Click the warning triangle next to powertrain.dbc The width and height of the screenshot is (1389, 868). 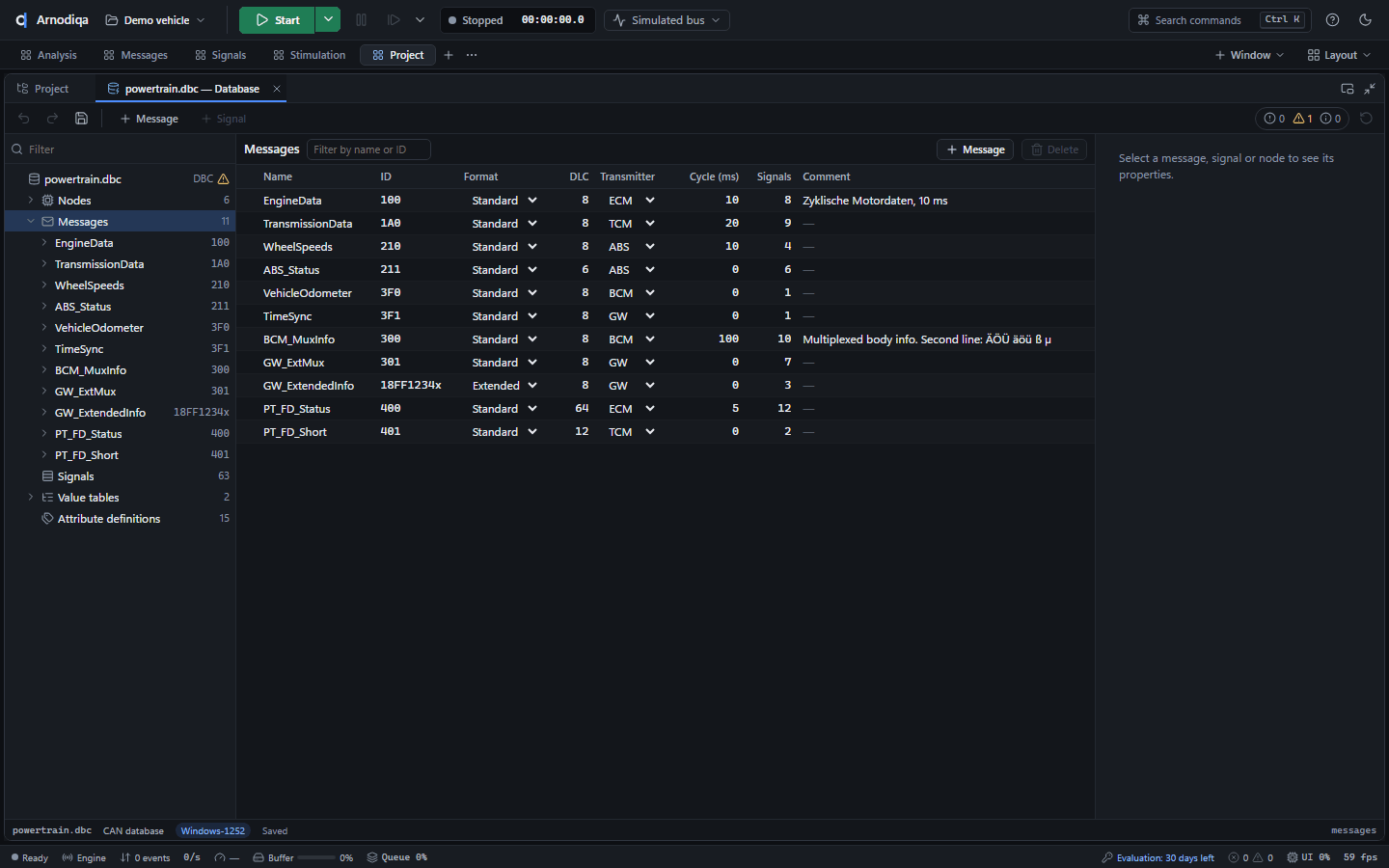224,179
